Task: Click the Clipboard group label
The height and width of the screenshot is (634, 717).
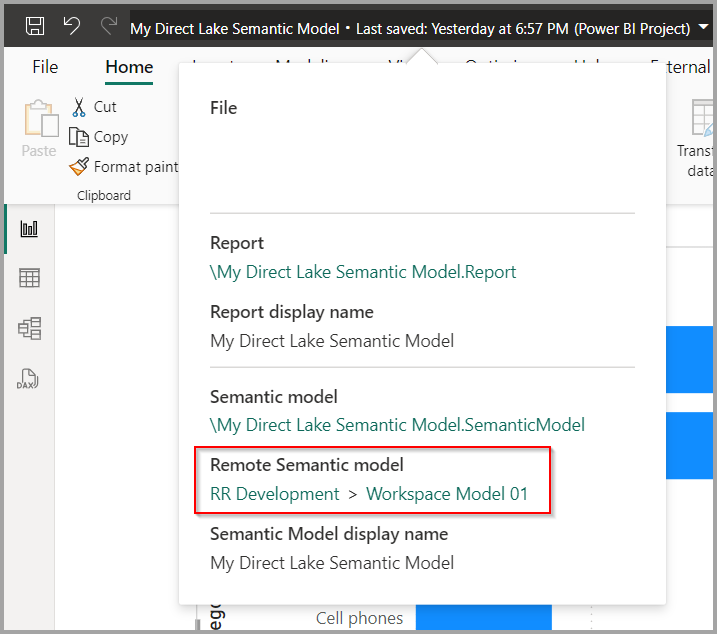Action: (104, 195)
